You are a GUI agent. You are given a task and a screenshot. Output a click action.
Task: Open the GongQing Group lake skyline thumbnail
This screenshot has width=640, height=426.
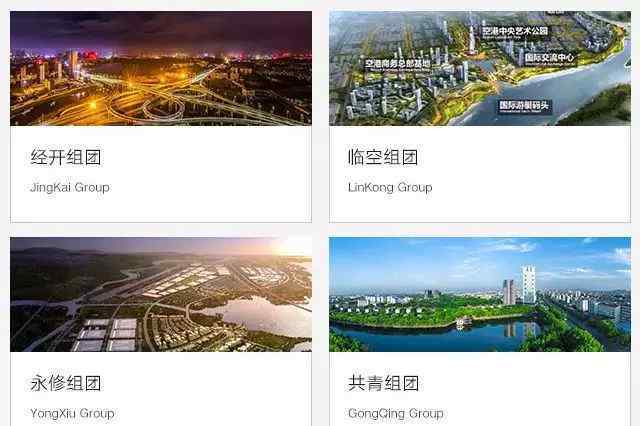tap(480, 294)
